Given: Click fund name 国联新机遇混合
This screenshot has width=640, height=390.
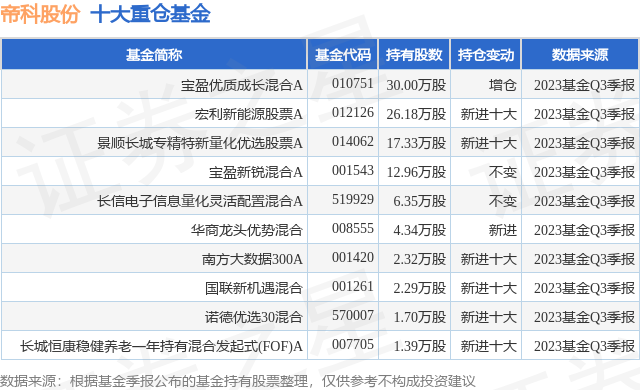Looking at the screenshot, I should [x=253, y=288].
